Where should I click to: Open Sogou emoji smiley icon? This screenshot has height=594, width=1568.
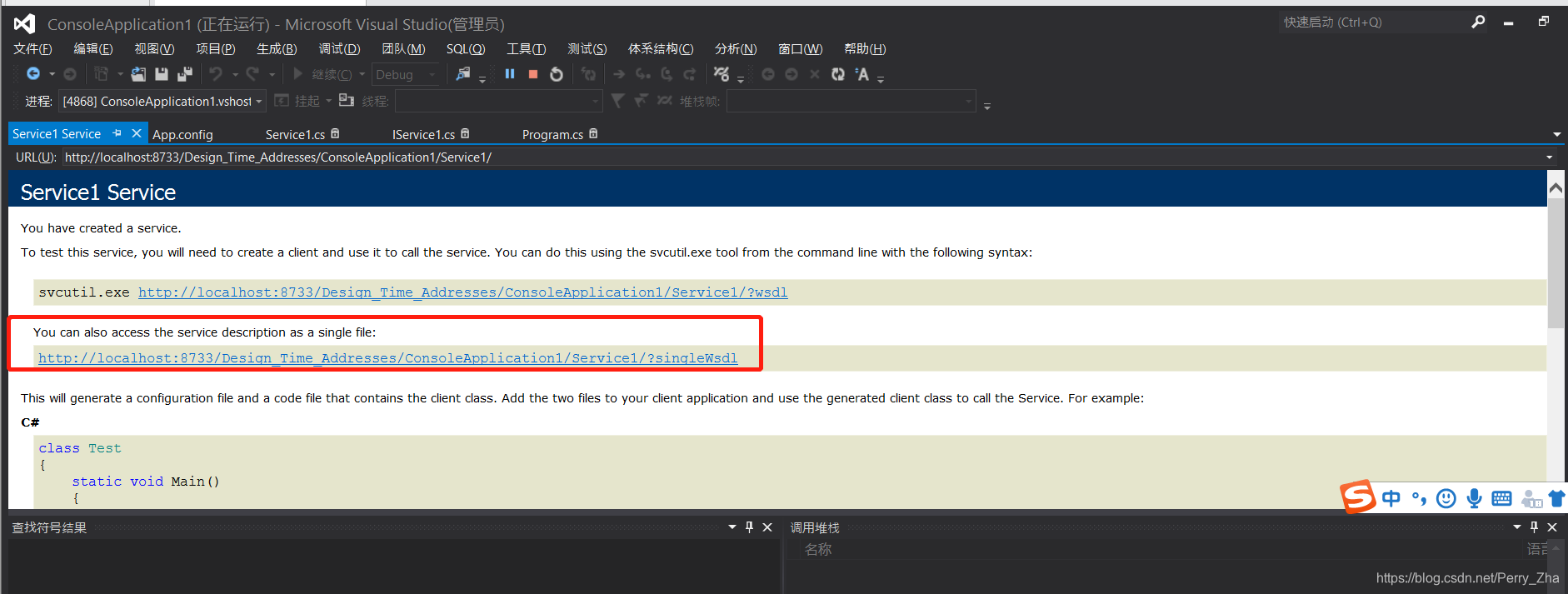1446,498
